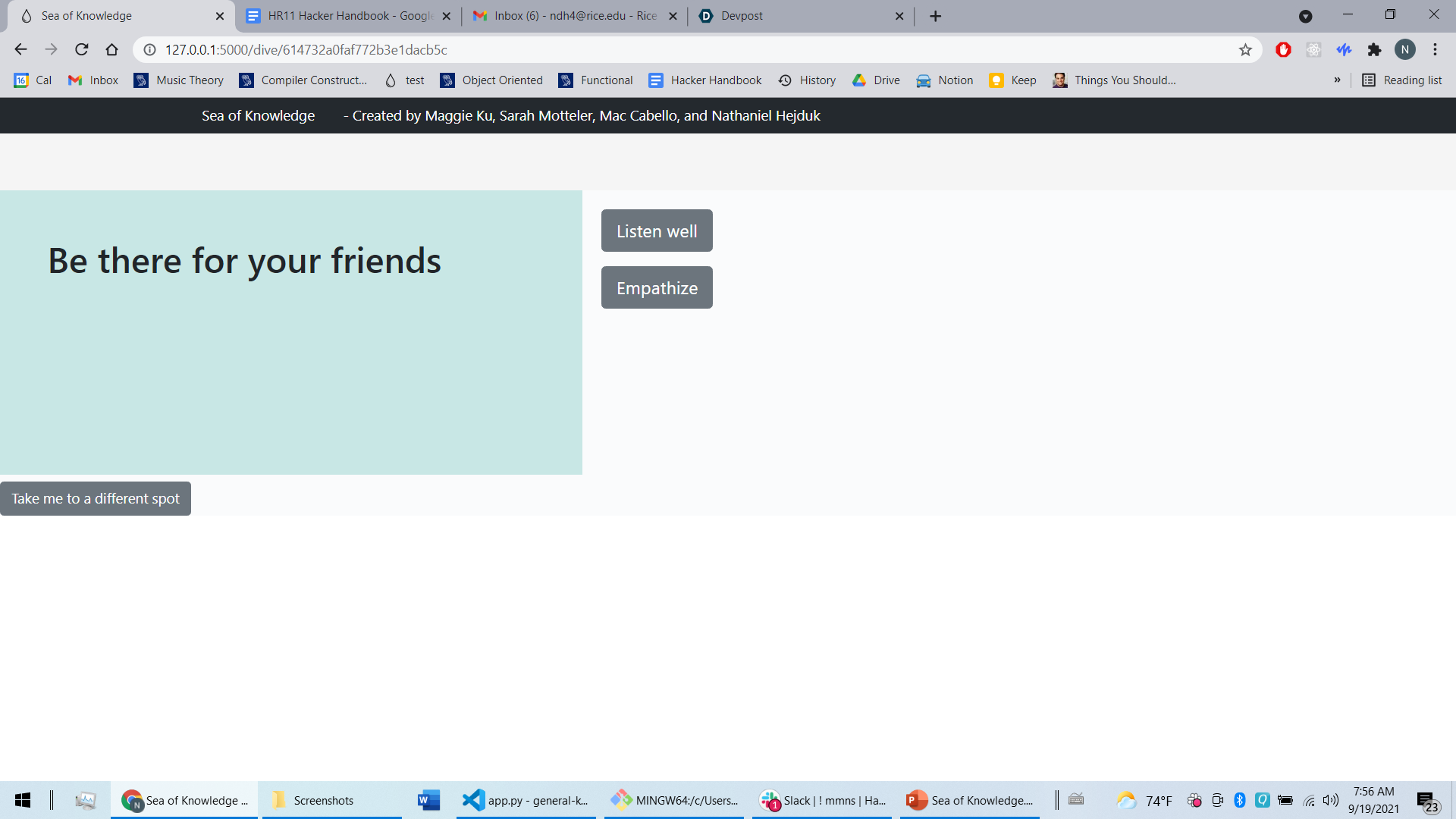Click the Listen well button

point(657,231)
